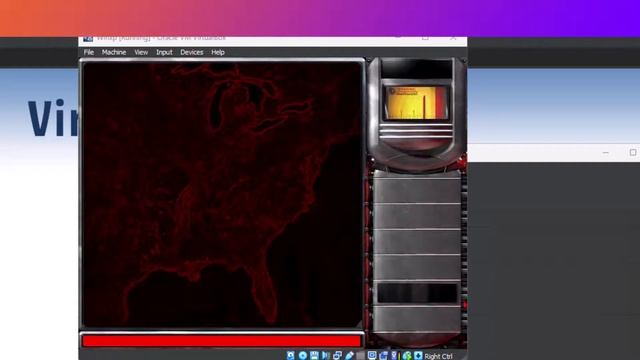
Task: Click the red US map in game
Action: click(x=222, y=194)
